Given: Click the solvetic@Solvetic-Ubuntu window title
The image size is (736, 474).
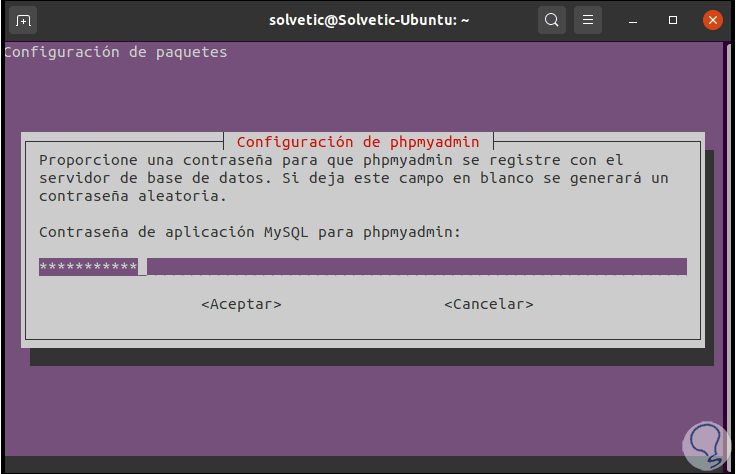Looking at the screenshot, I should click(x=369, y=20).
